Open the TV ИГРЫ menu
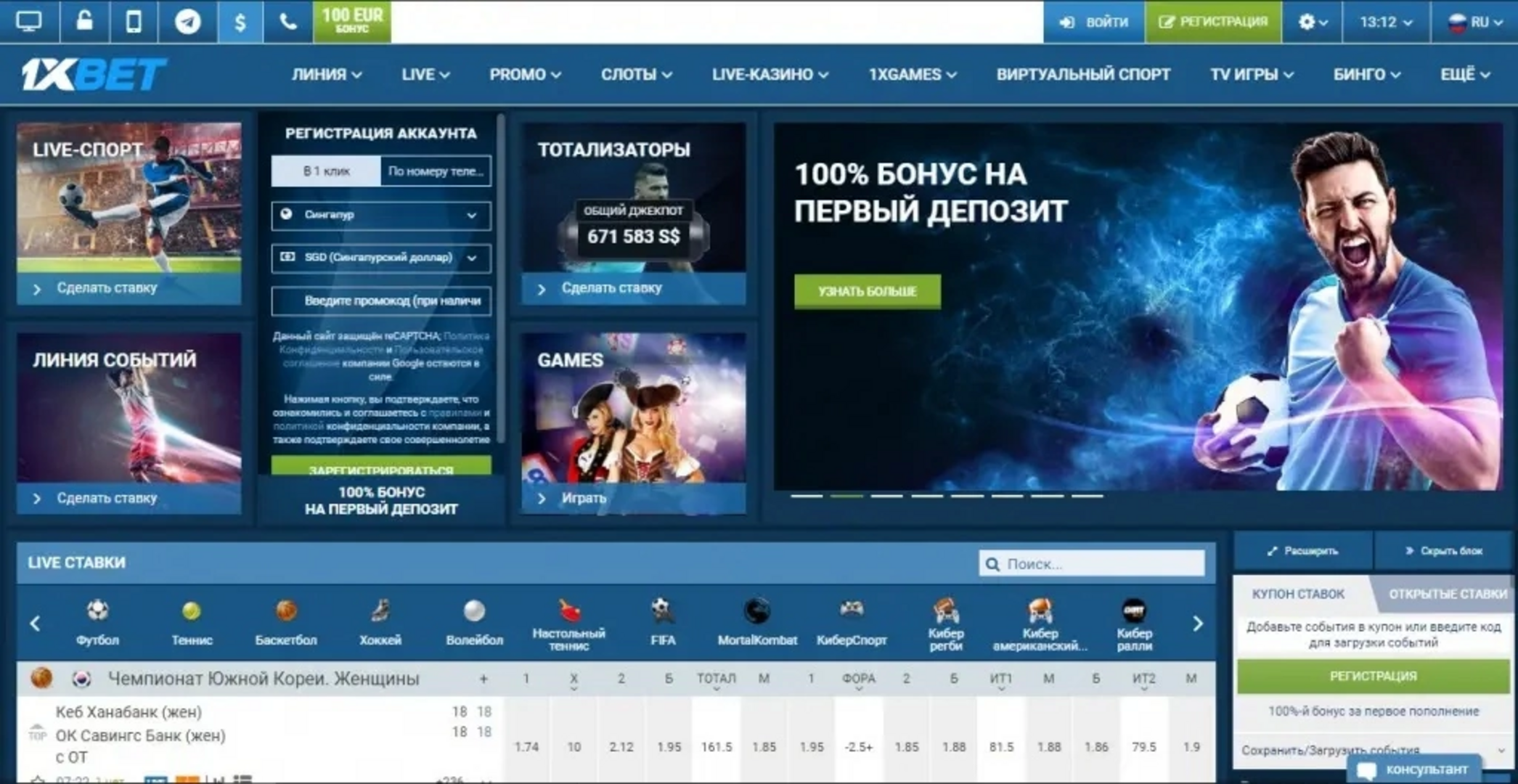The height and width of the screenshot is (784, 1518). 1252,75
